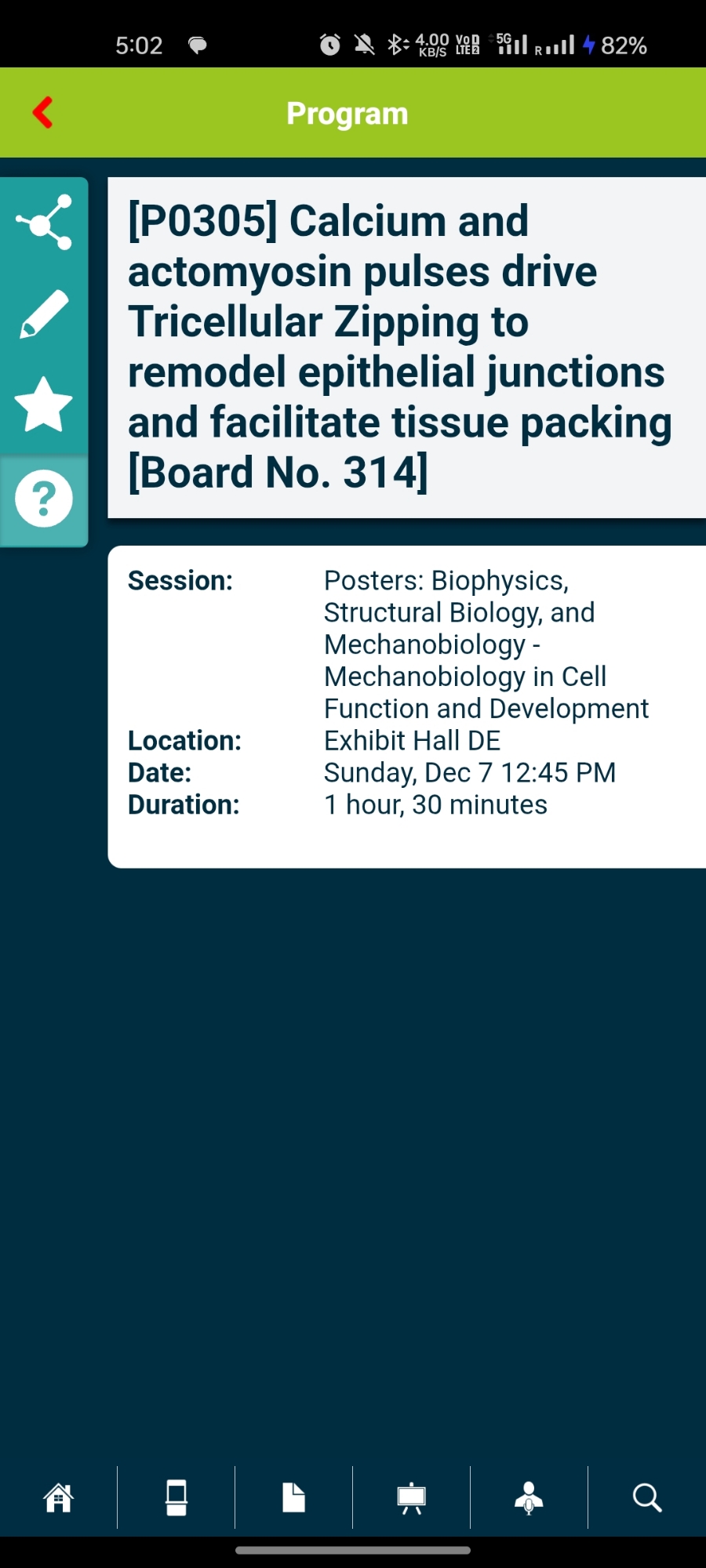Screen dimensions: 706x1568
Task: Tap the 1 hour, 30 minutes duration
Action: [436, 805]
